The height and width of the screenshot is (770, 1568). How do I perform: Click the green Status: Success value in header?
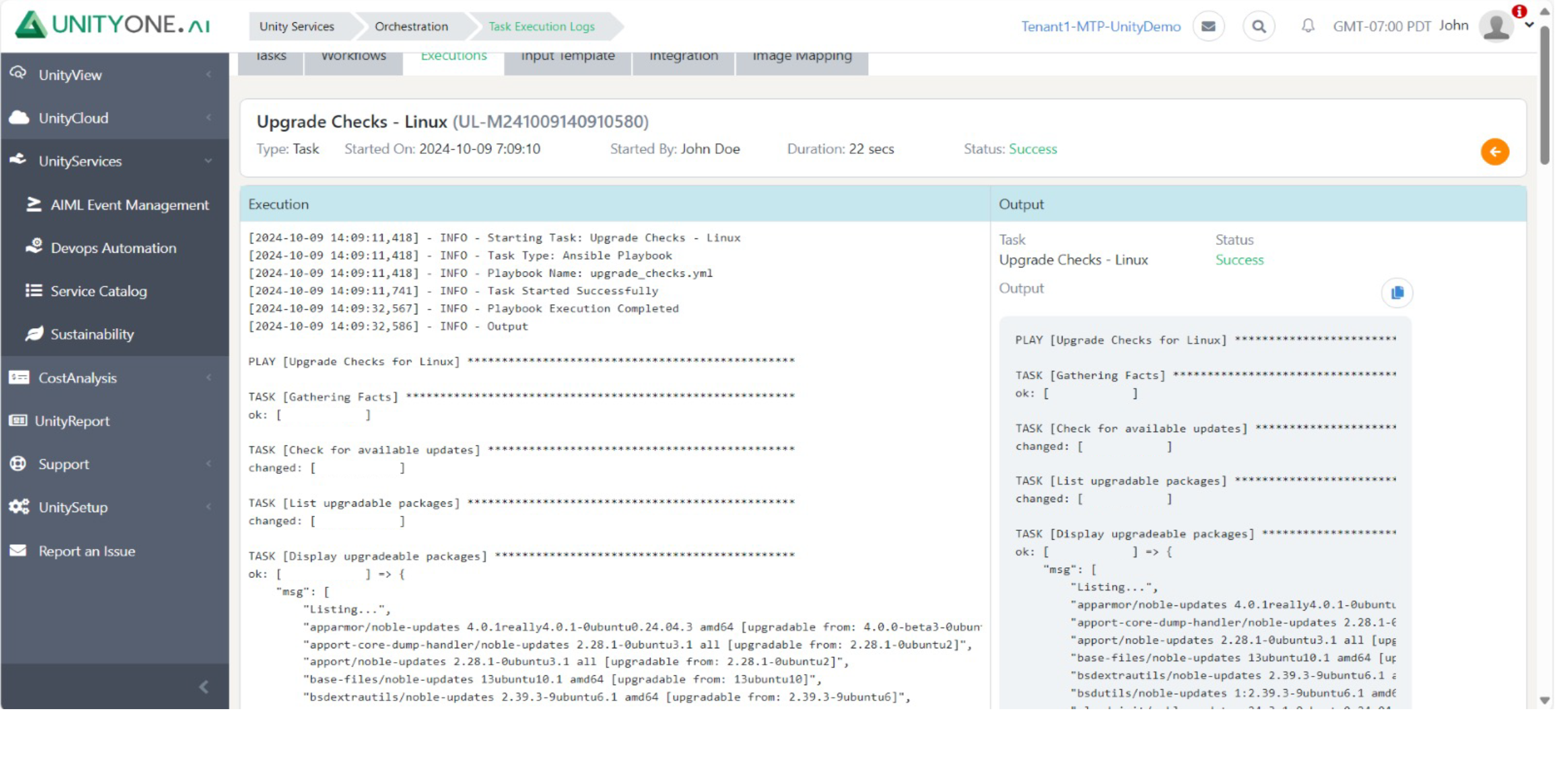pyautogui.click(x=1033, y=149)
